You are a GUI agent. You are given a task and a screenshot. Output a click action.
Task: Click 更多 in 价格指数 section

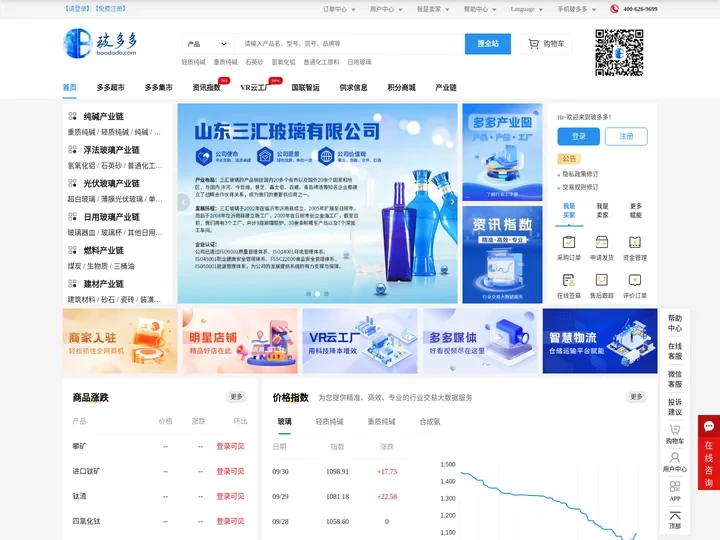(636, 397)
